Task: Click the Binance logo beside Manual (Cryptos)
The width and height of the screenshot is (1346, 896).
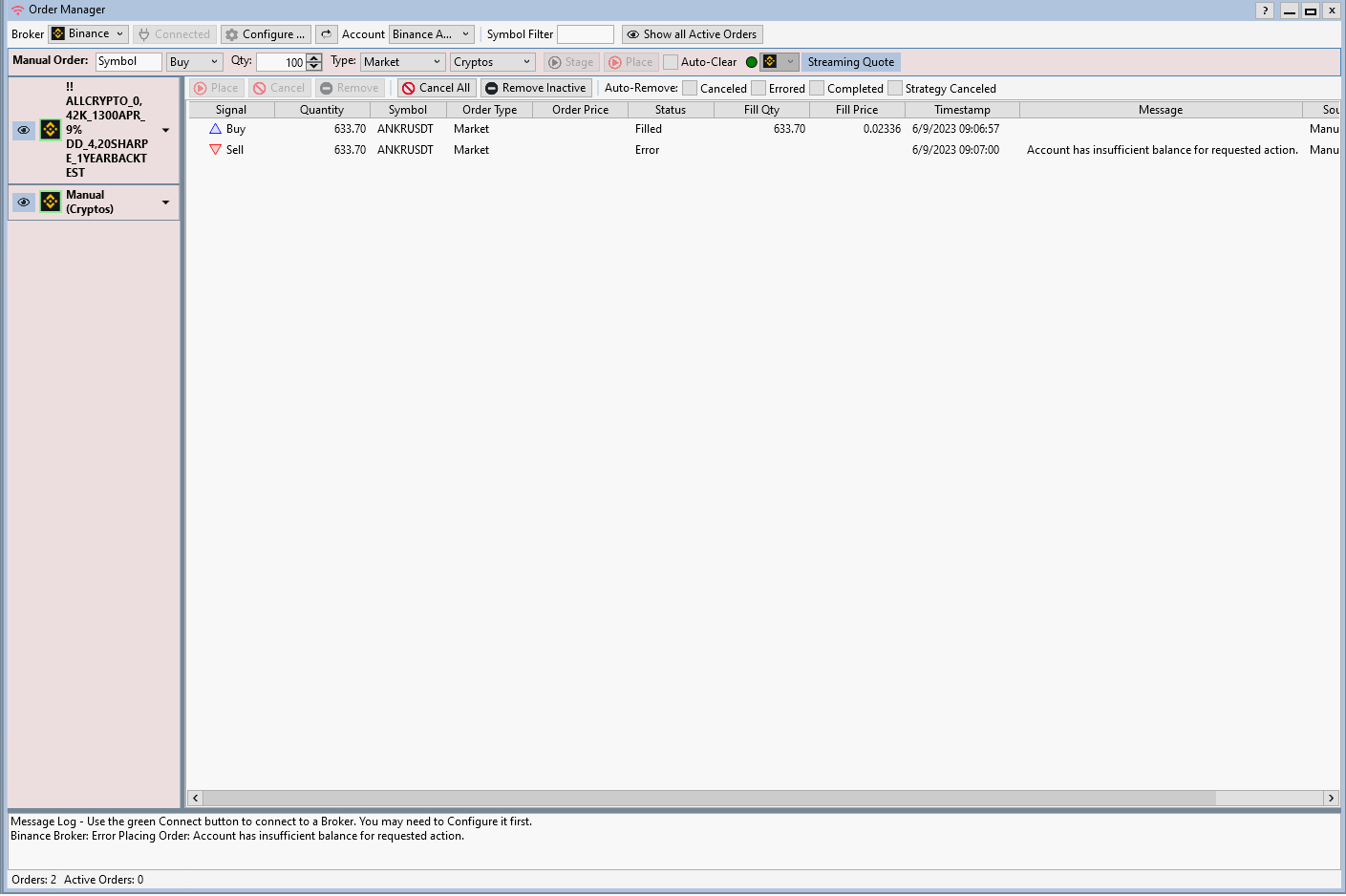Action: (51, 203)
